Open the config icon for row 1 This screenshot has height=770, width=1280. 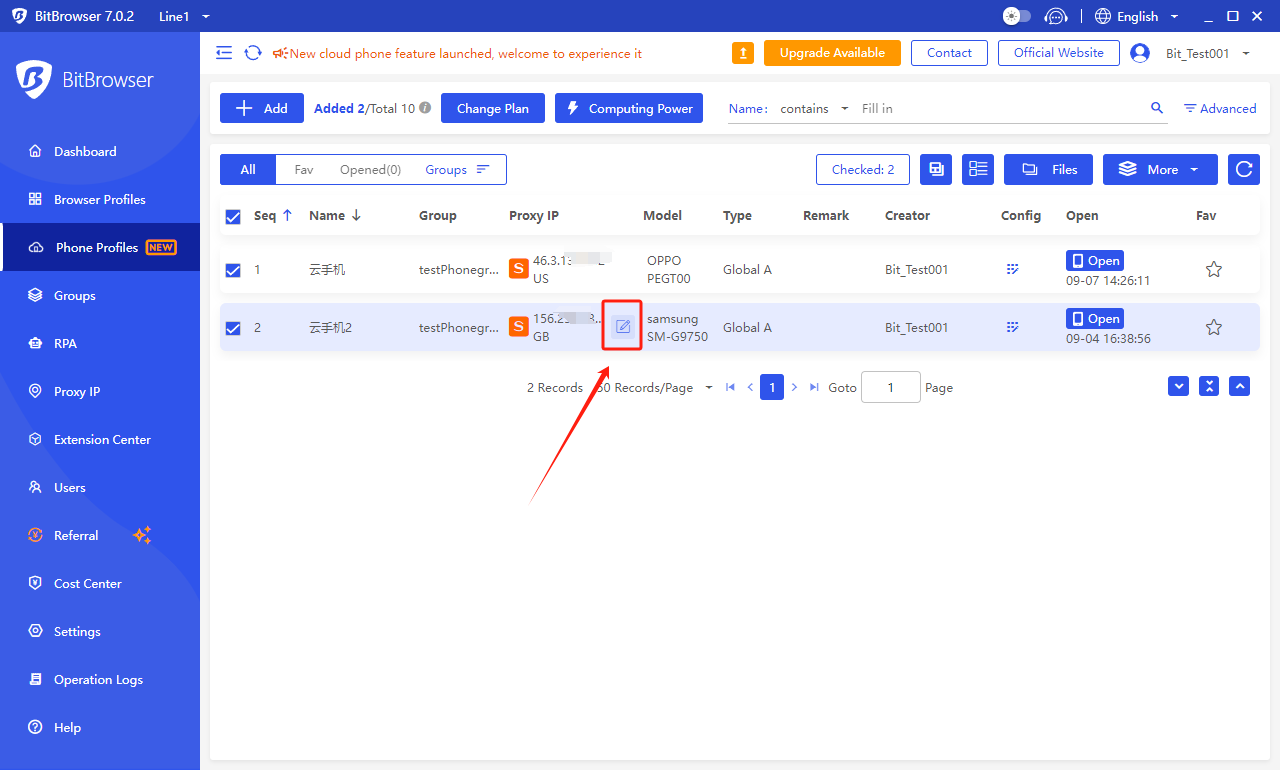point(1012,269)
